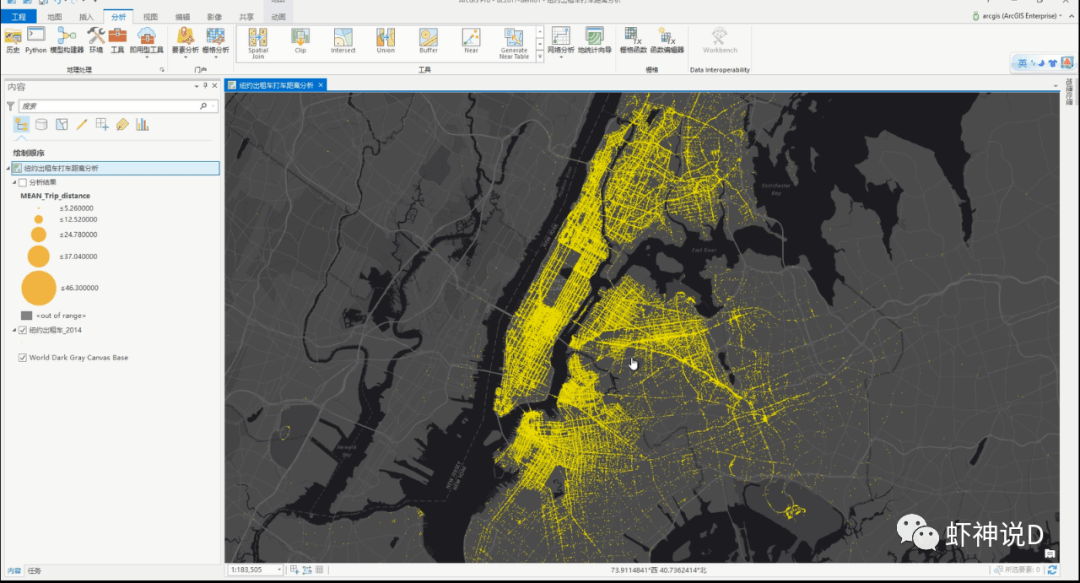This screenshot has height=583, width=1080.
Task: Click the gray out of range swatch
Action: (26, 316)
